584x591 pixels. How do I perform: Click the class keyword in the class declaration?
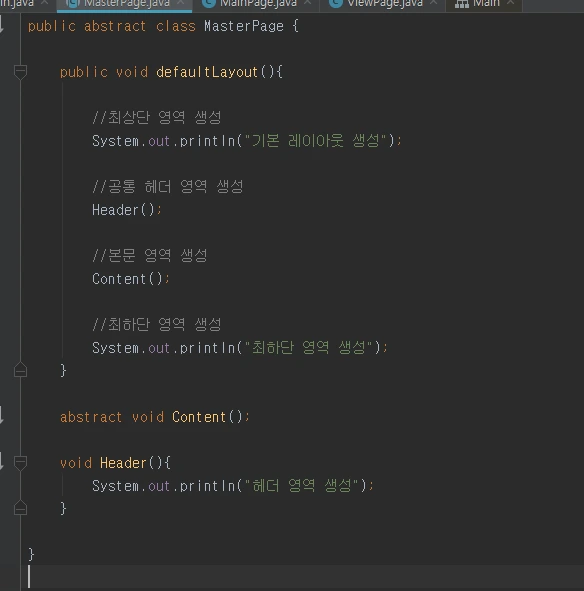[176, 26]
